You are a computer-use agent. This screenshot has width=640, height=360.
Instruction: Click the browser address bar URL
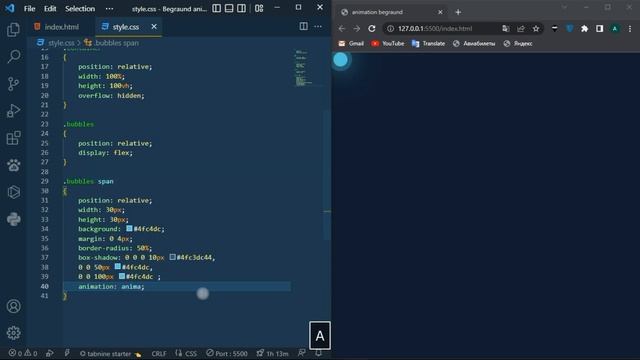click(x=435, y=29)
